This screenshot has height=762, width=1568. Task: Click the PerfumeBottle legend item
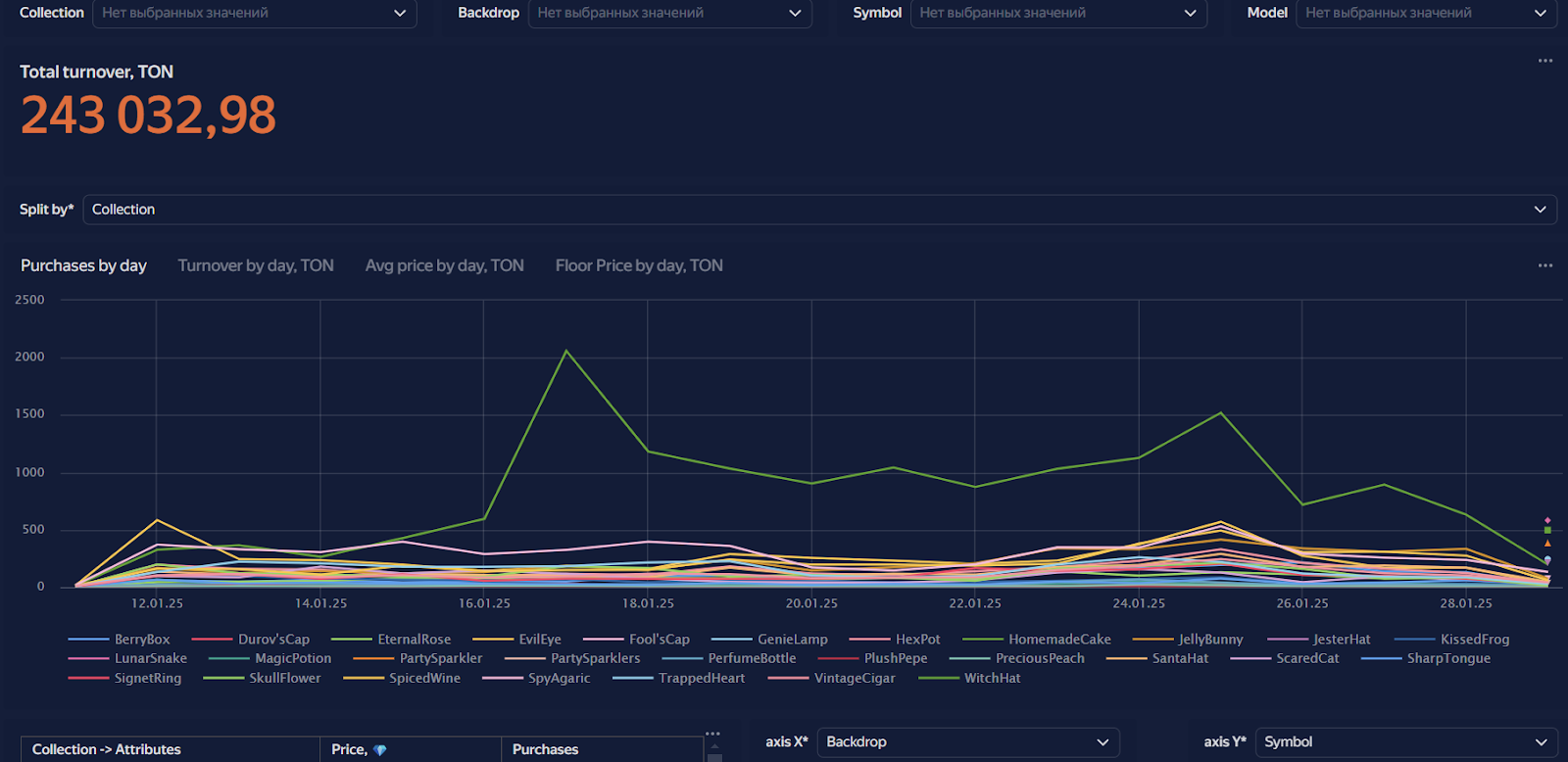[x=729, y=658]
